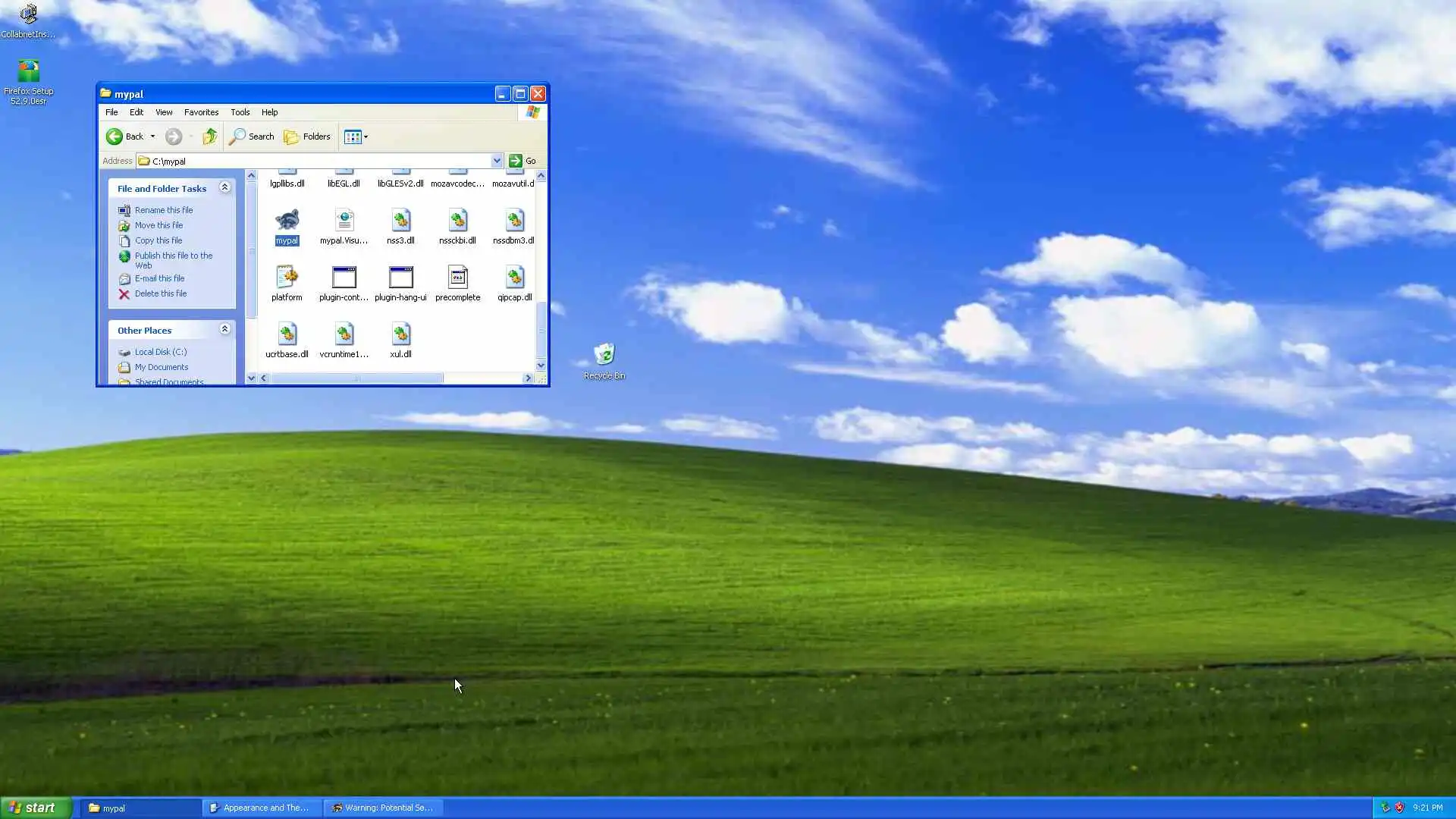Click the Up folder toolbar icon
Screen dimensions: 1456x819
pyautogui.click(x=210, y=136)
